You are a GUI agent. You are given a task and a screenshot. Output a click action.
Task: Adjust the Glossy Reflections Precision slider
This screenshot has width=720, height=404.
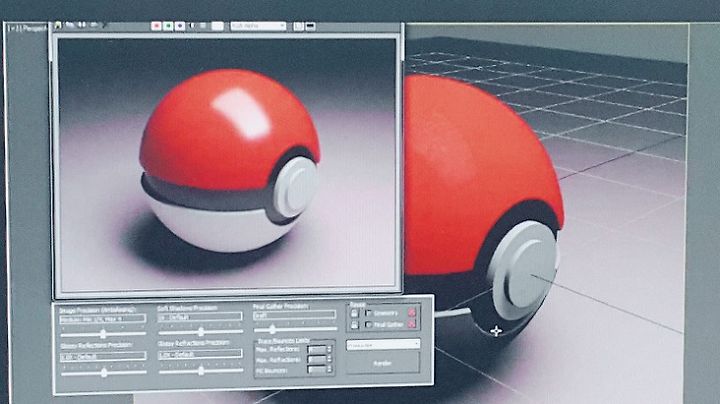[104, 372]
